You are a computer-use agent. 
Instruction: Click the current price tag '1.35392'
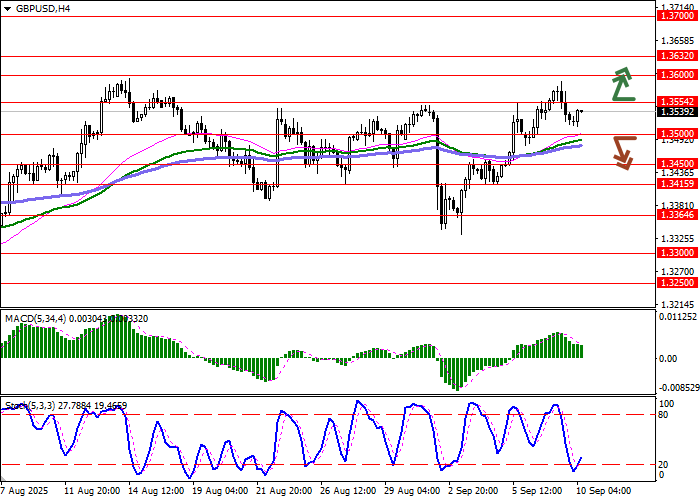(x=677, y=112)
